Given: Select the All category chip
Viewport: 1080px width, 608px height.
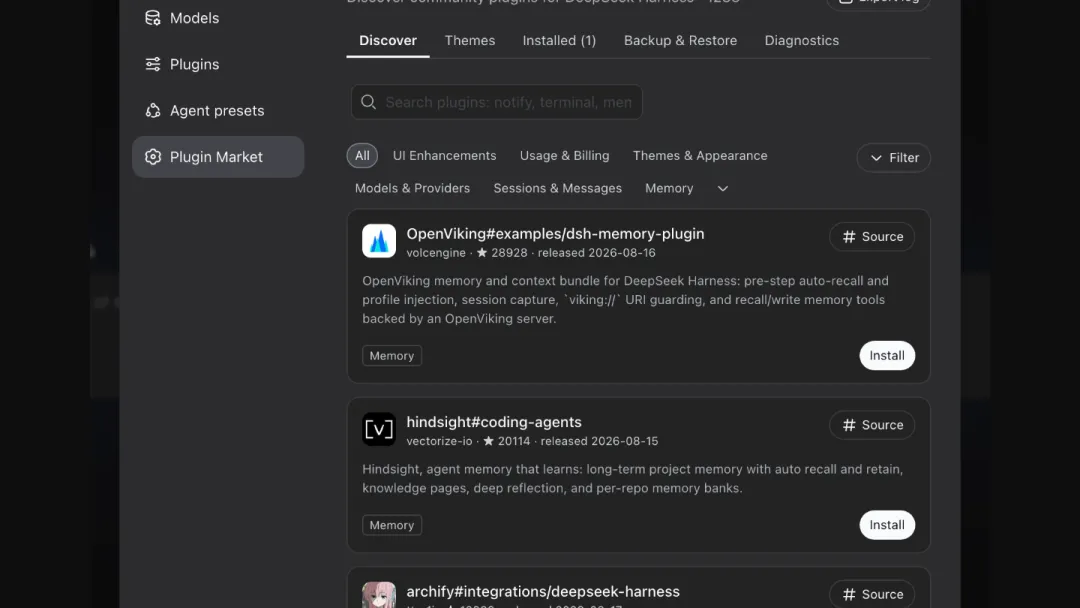Looking at the screenshot, I should coord(362,156).
